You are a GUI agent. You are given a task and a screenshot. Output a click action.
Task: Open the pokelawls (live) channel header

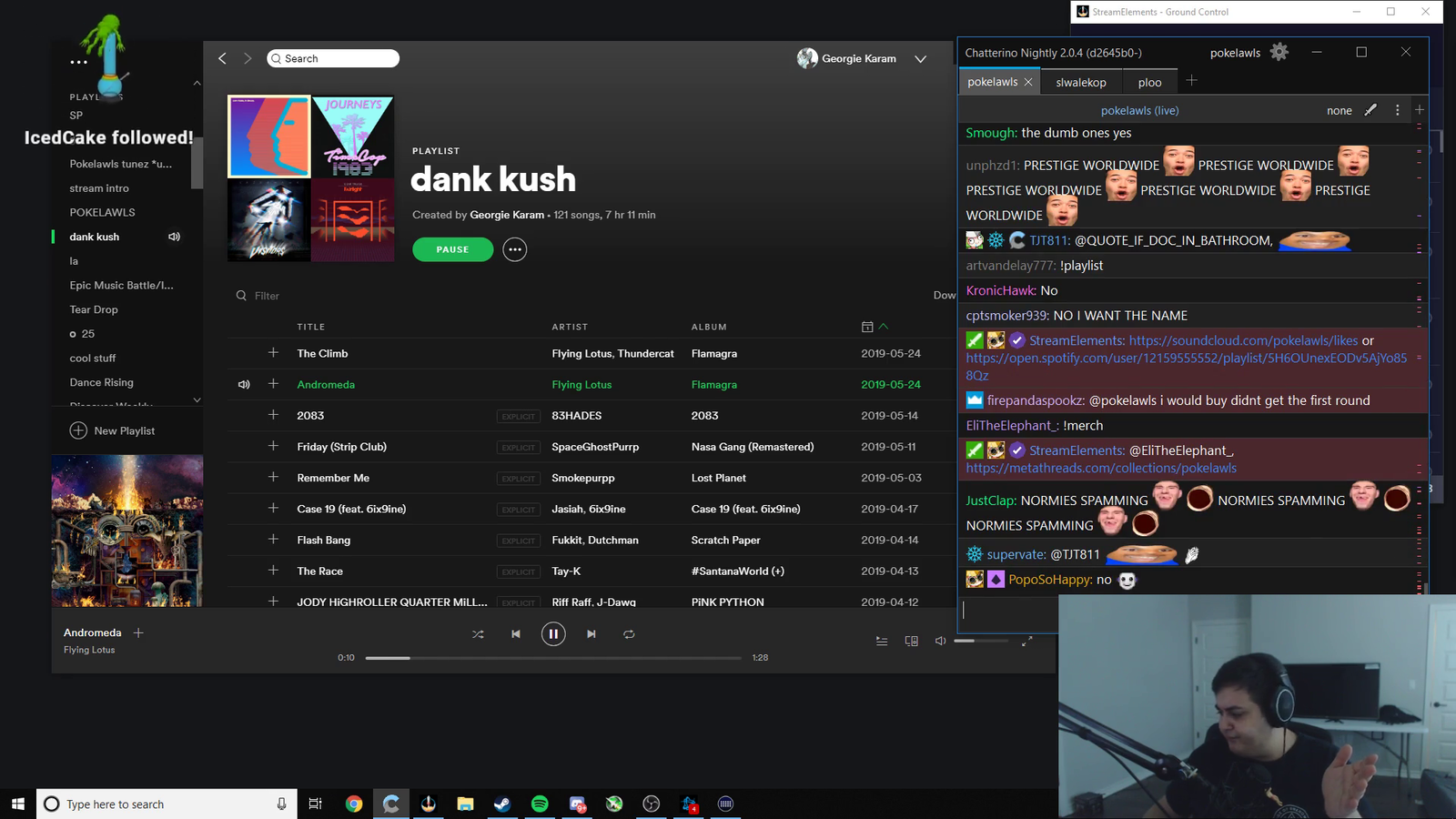coord(1139,110)
